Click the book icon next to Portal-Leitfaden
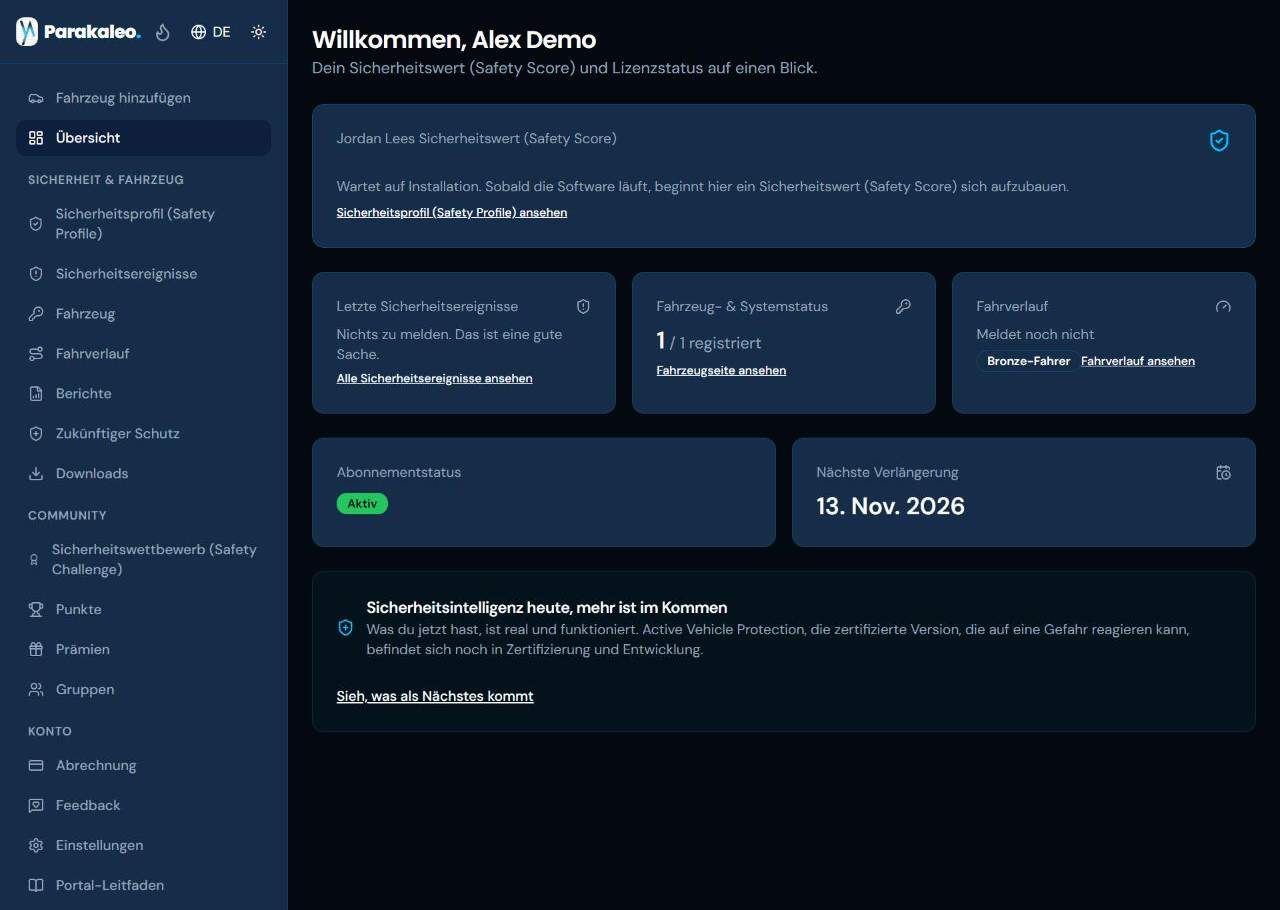1280x910 pixels. pos(36,886)
